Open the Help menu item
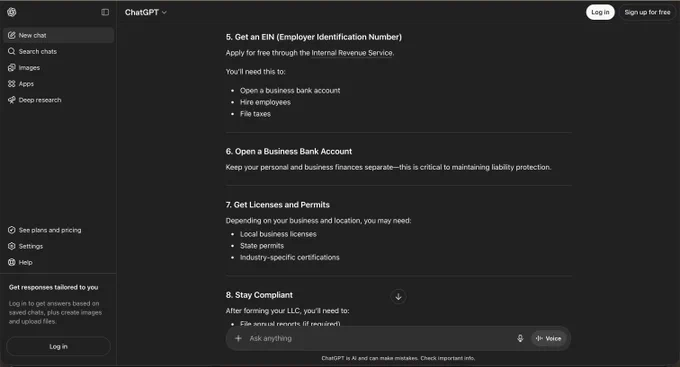 [59, 262]
